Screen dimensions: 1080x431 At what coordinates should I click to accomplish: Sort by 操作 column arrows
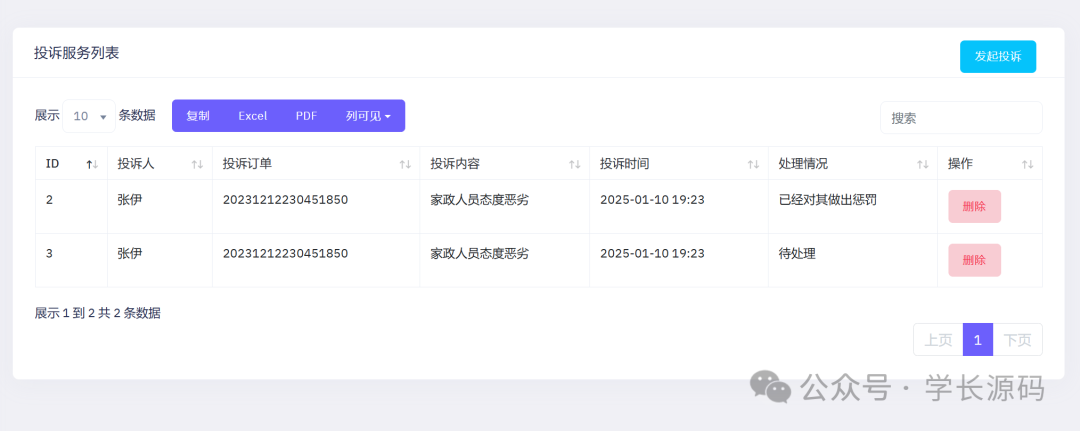[1027, 164]
